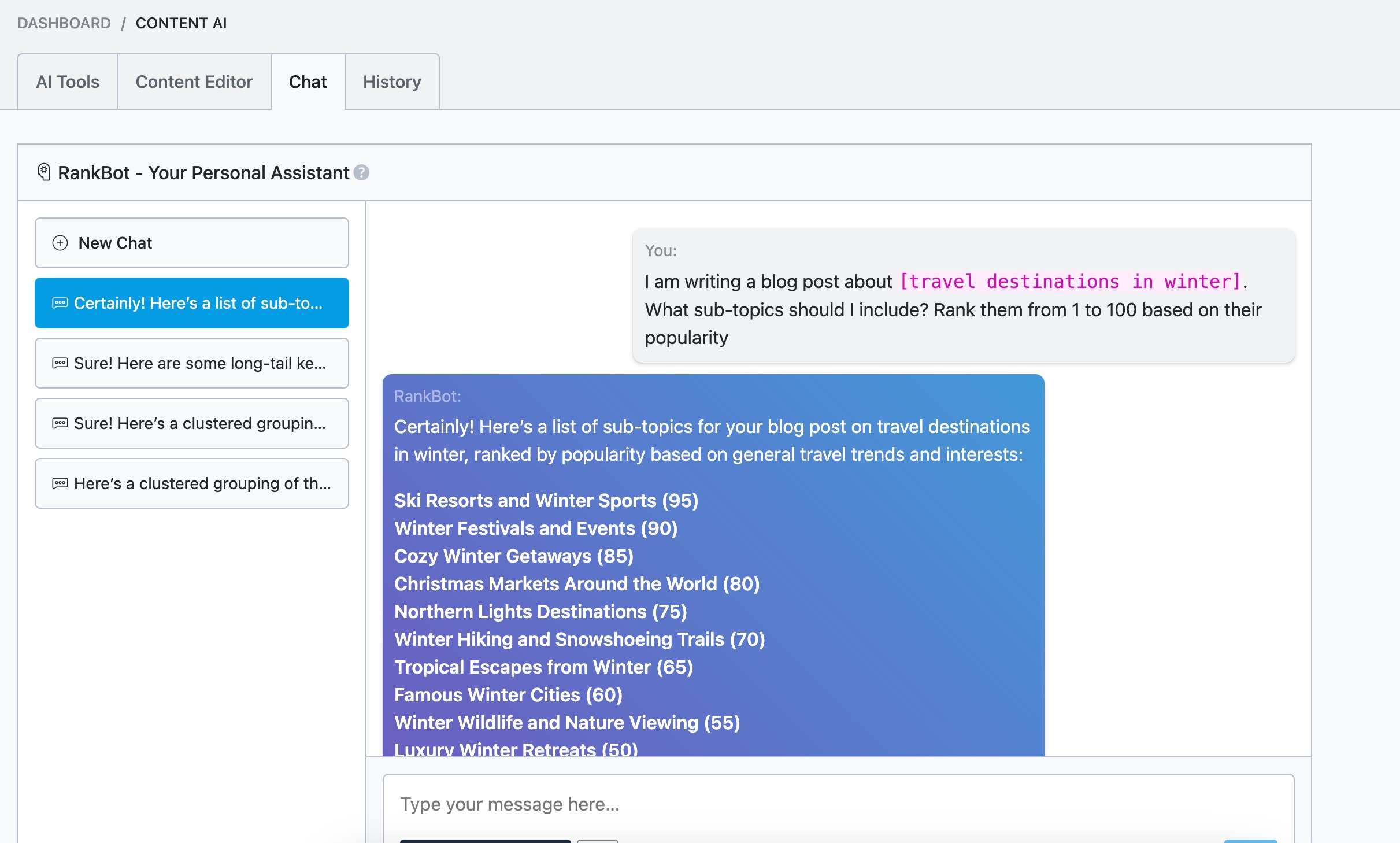Expand the third sidebar chat item
The width and height of the screenshot is (1400, 843).
pyautogui.click(x=192, y=423)
